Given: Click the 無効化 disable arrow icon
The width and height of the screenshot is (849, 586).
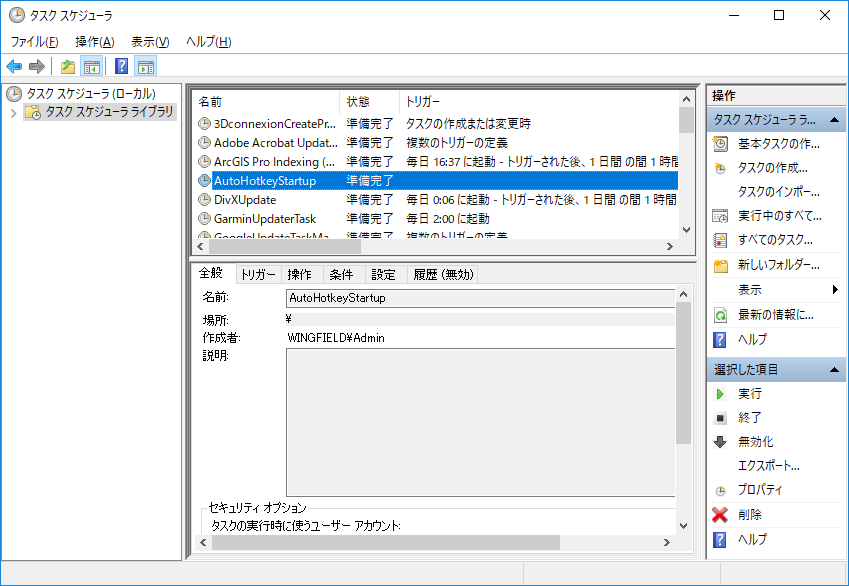Looking at the screenshot, I should click(720, 442).
